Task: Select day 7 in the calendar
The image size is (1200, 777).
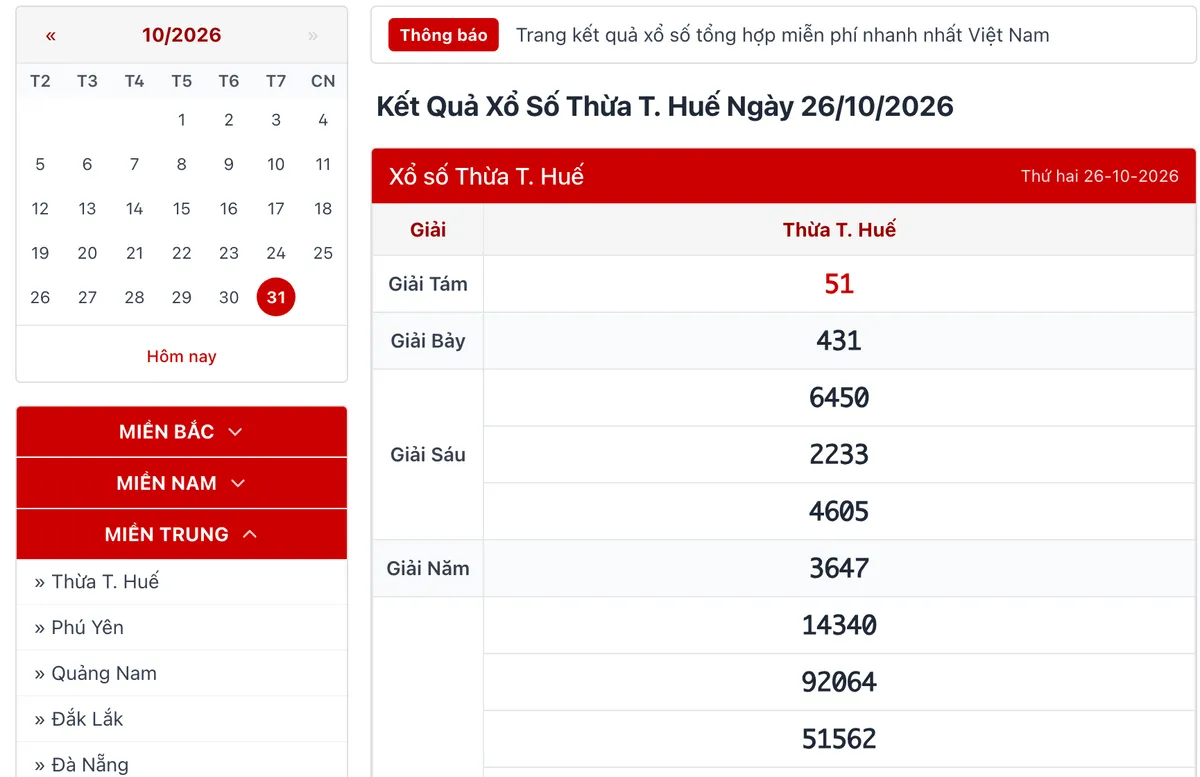Action: tap(134, 164)
